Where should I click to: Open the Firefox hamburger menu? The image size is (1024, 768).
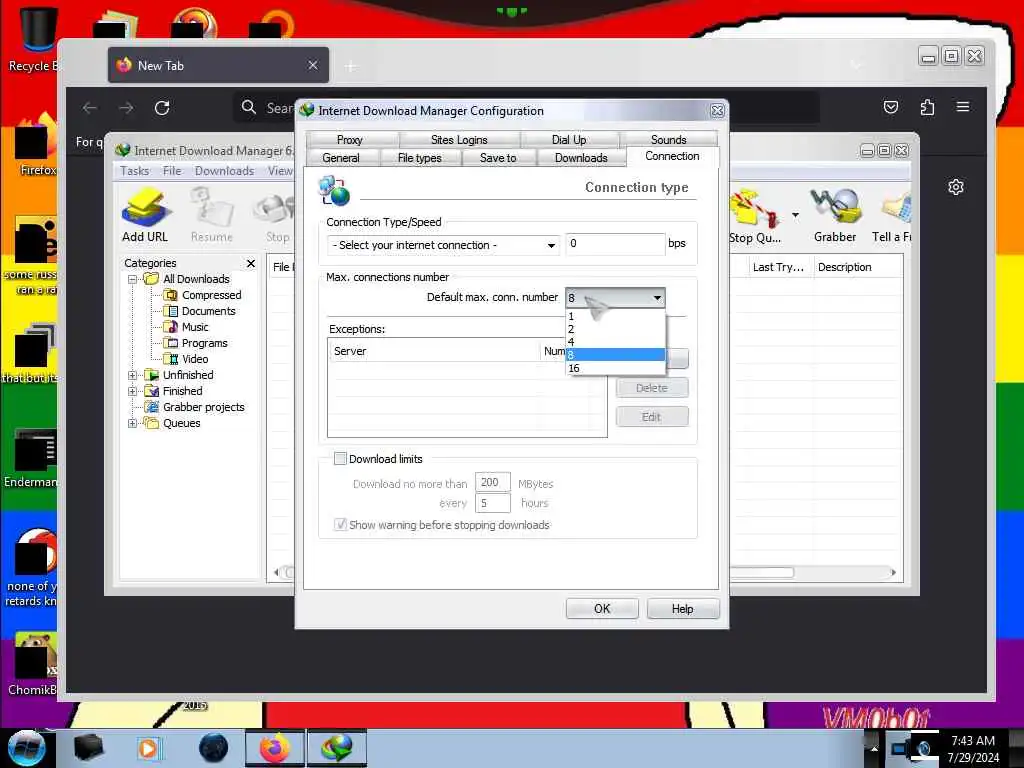tap(963, 107)
